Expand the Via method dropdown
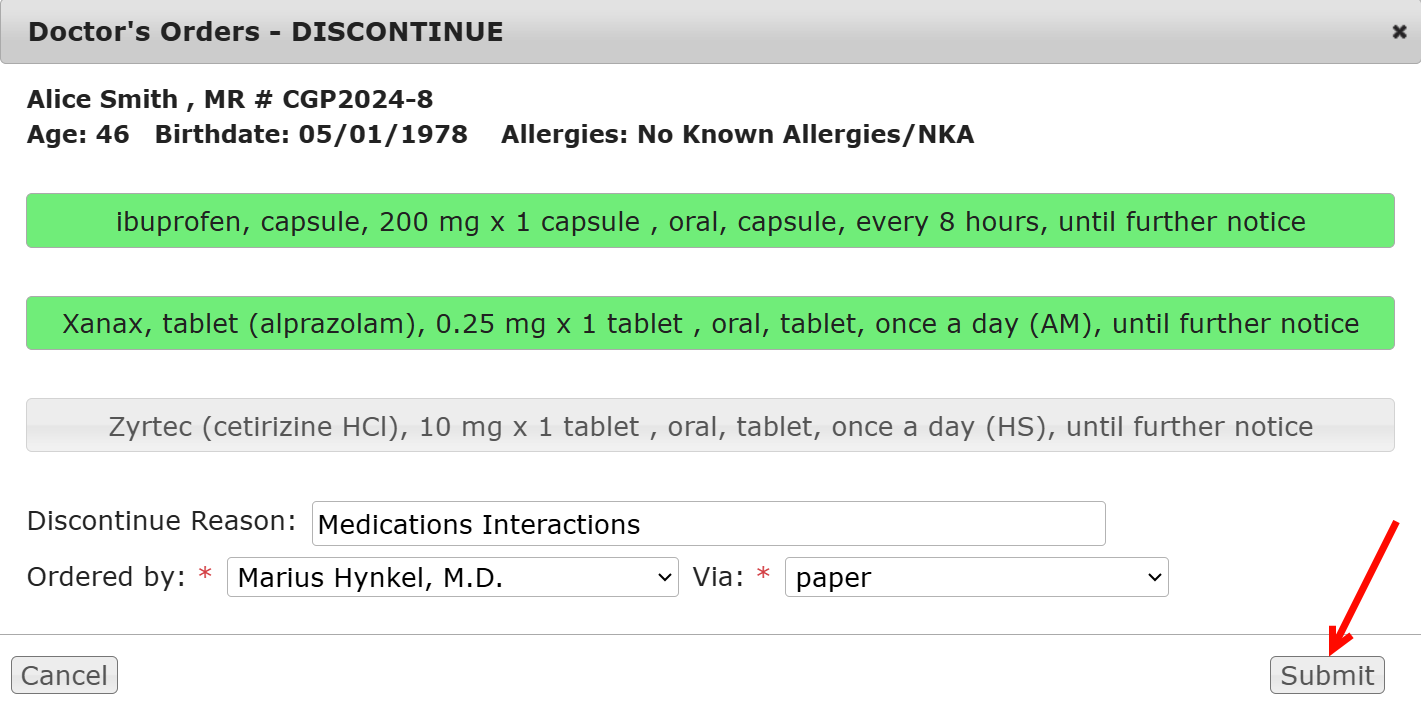 point(976,578)
